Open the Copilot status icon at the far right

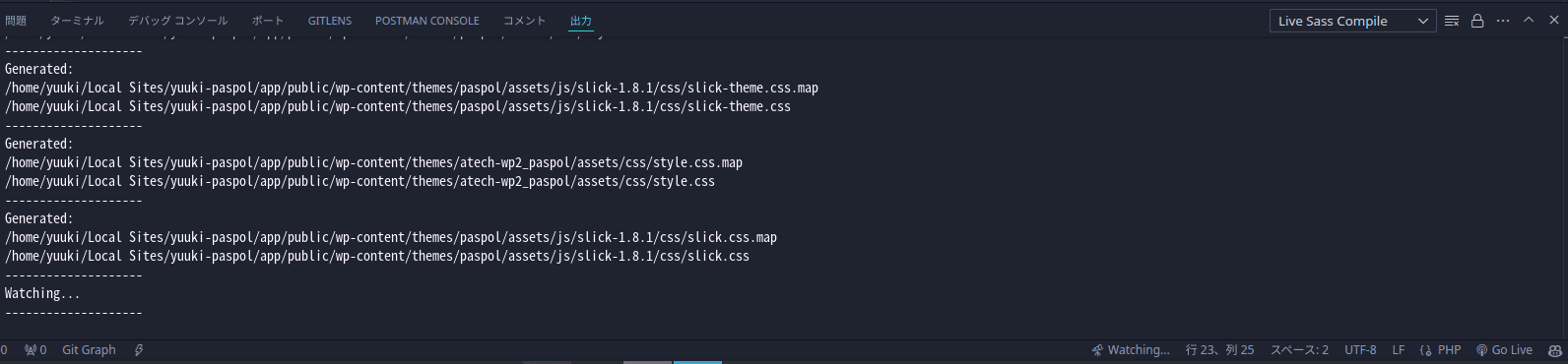tap(1554, 350)
